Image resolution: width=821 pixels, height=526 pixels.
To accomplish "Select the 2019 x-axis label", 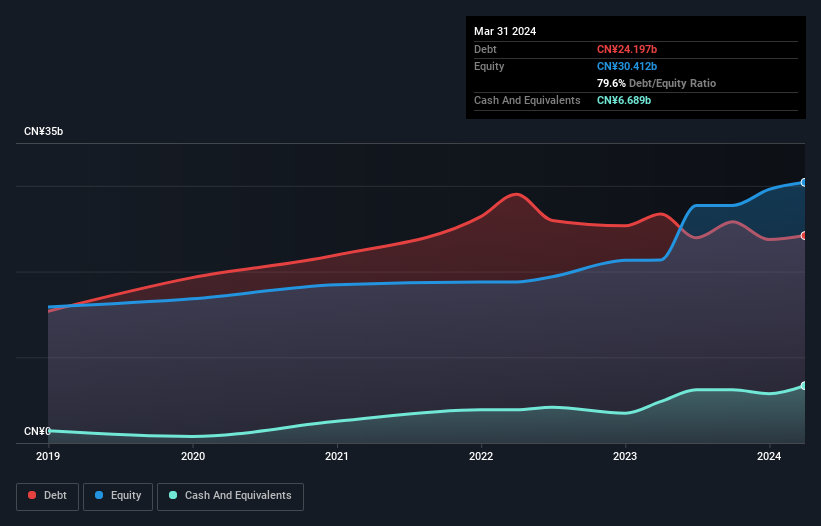I will pyautogui.click(x=48, y=456).
